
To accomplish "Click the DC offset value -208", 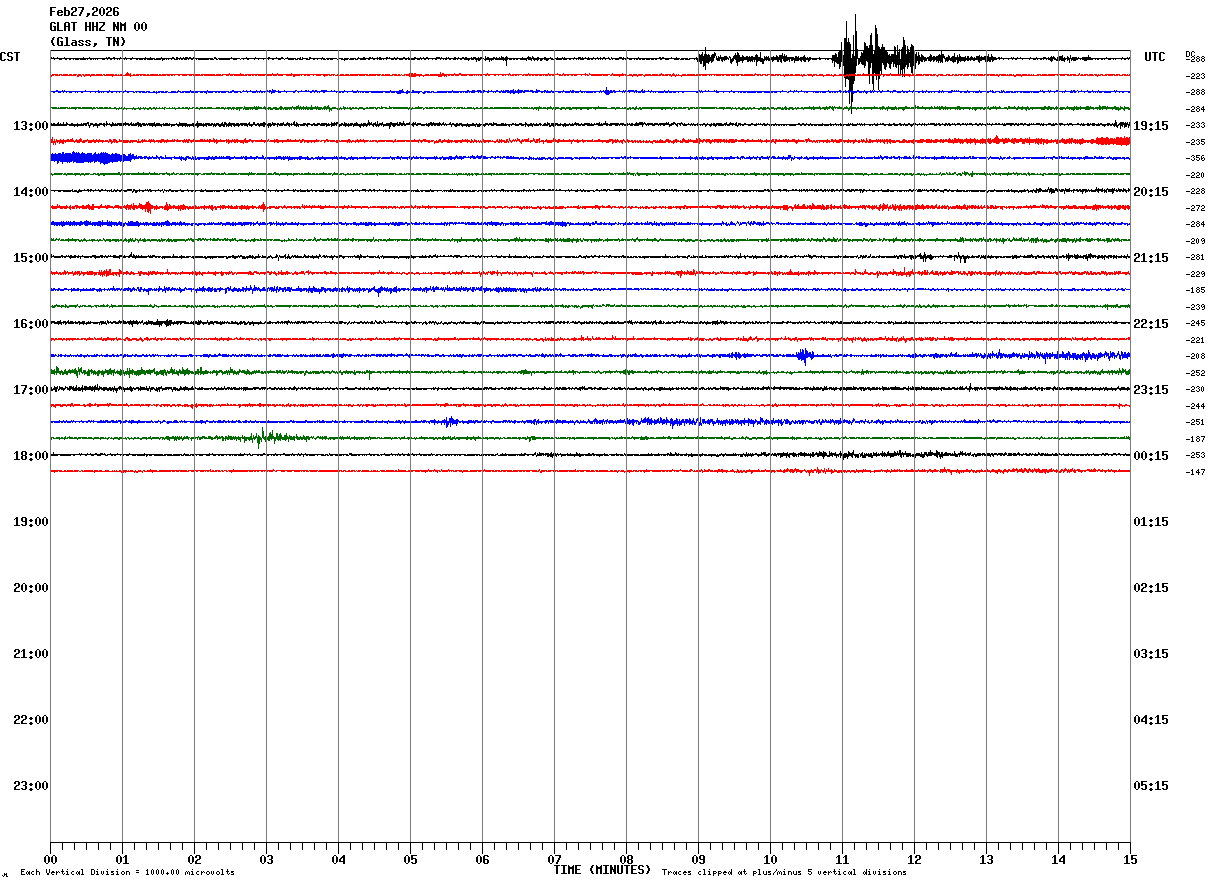I will click(x=1195, y=356).
